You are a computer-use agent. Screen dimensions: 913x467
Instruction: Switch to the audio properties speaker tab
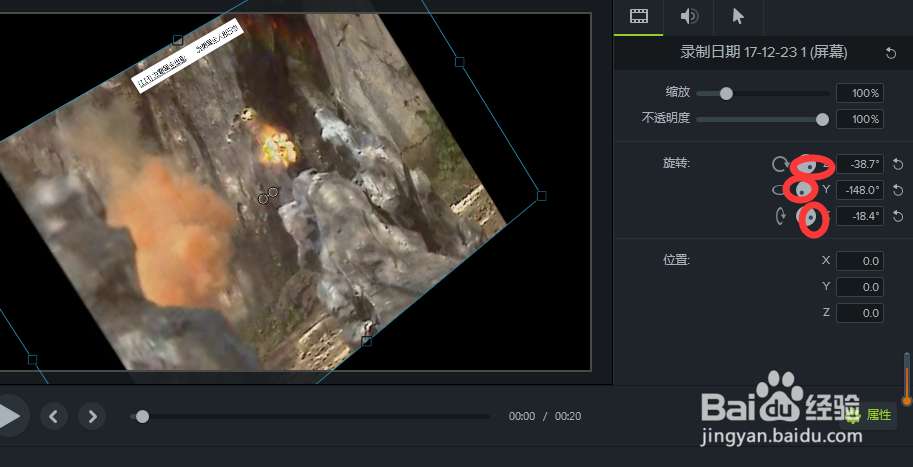pyautogui.click(x=689, y=17)
